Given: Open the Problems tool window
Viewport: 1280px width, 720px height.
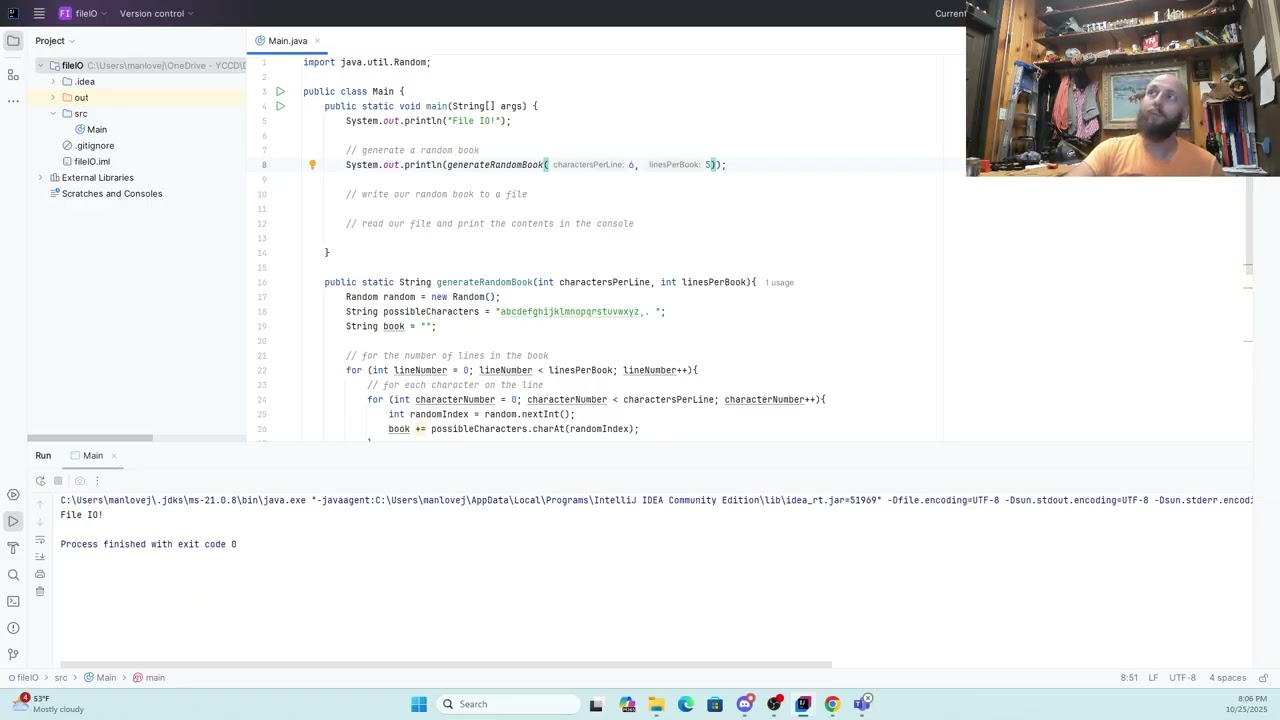Looking at the screenshot, I should (x=13, y=628).
